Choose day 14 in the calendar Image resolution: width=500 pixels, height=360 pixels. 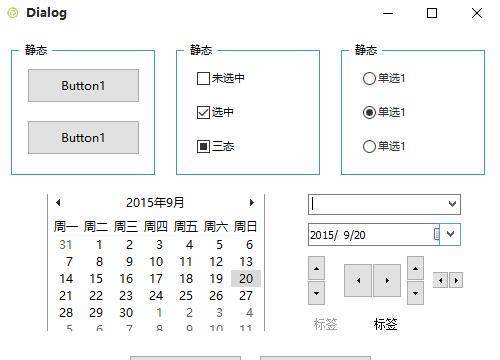[x=66, y=279]
